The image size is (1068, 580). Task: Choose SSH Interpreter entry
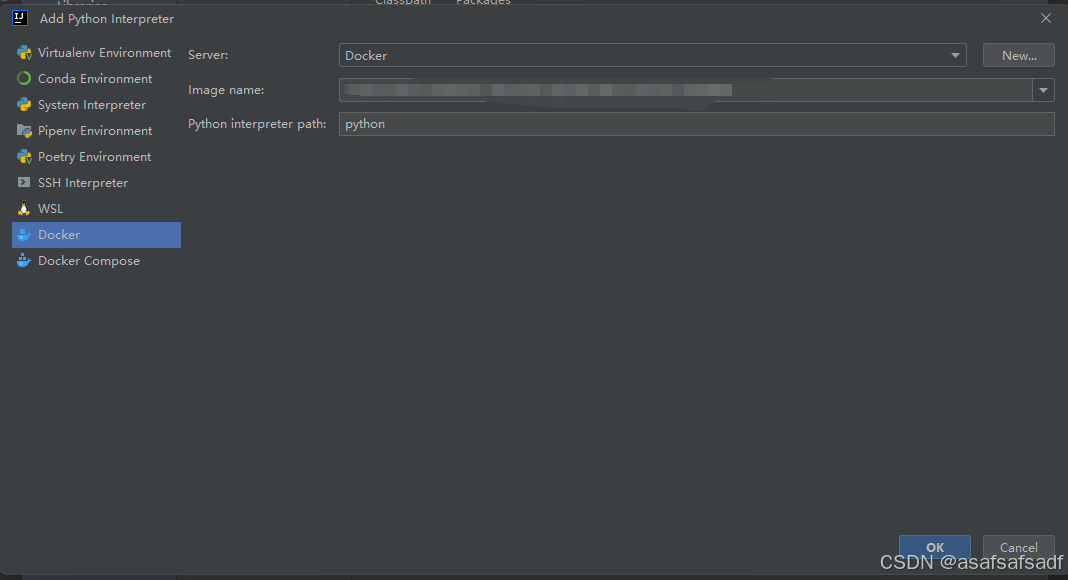pos(96,182)
